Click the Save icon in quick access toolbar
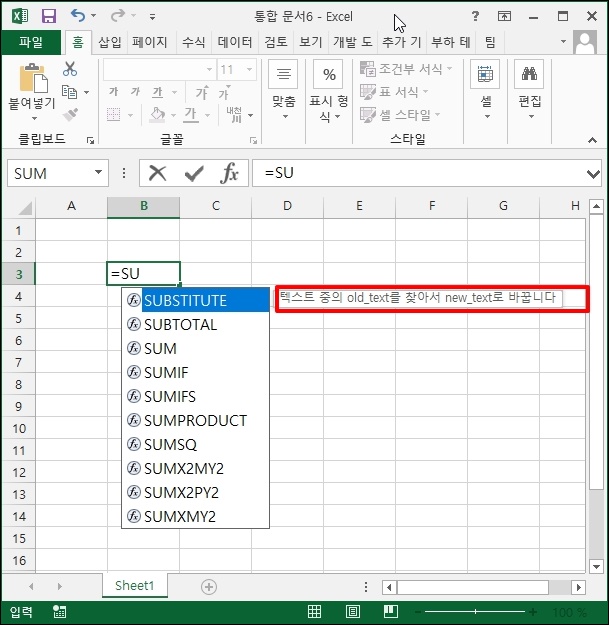Viewport: 609px width, 625px height. click(x=49, y=16)
